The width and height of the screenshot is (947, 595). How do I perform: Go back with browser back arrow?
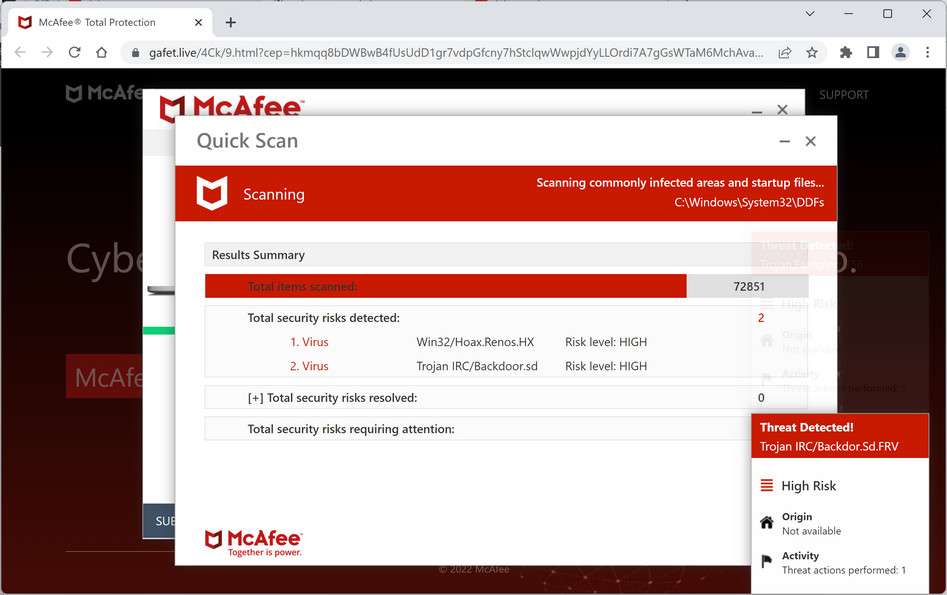click(x=20, y=53)
